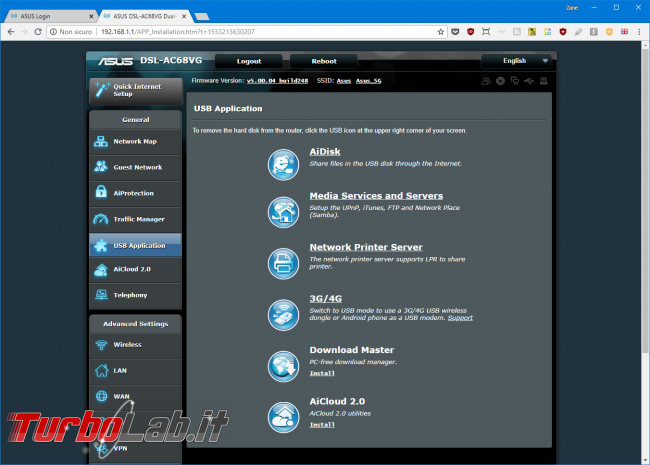Click the browser vertical scrollbar

click(645, 199)
